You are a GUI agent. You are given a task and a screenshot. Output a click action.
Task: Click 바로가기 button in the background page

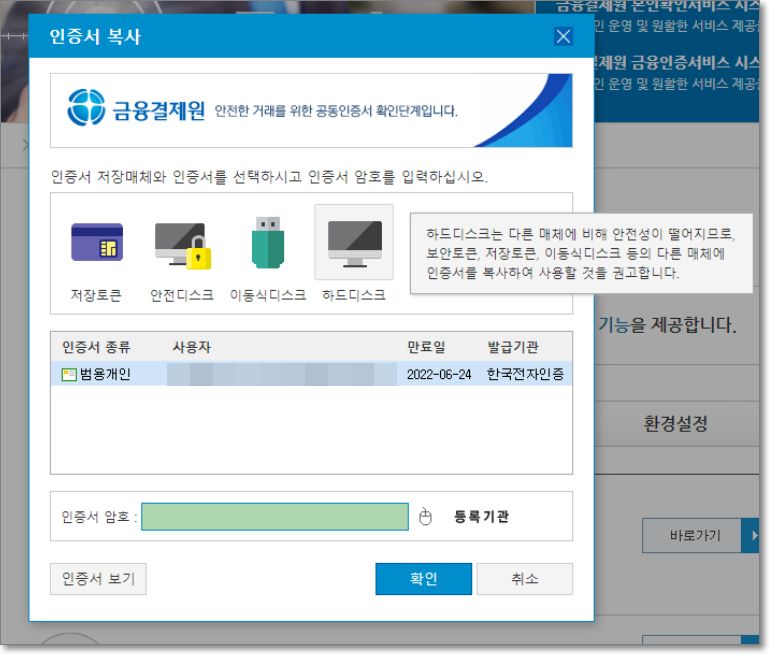coord(692,535)
